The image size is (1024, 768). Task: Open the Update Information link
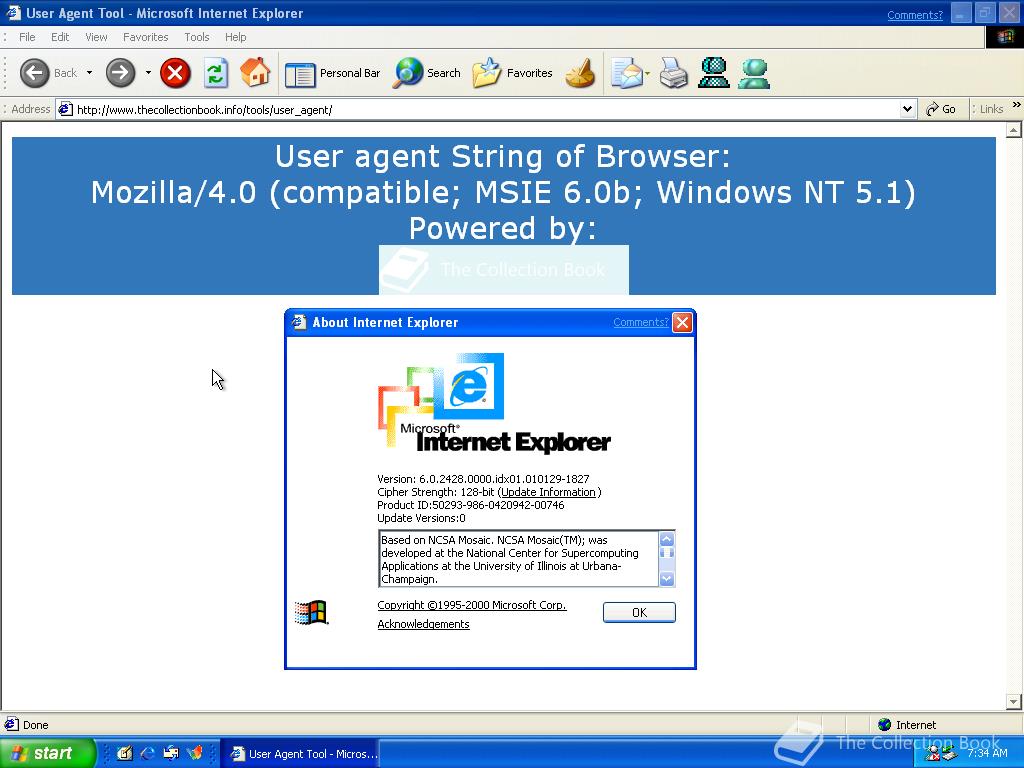pyautogui.click(x=549, y=492)
